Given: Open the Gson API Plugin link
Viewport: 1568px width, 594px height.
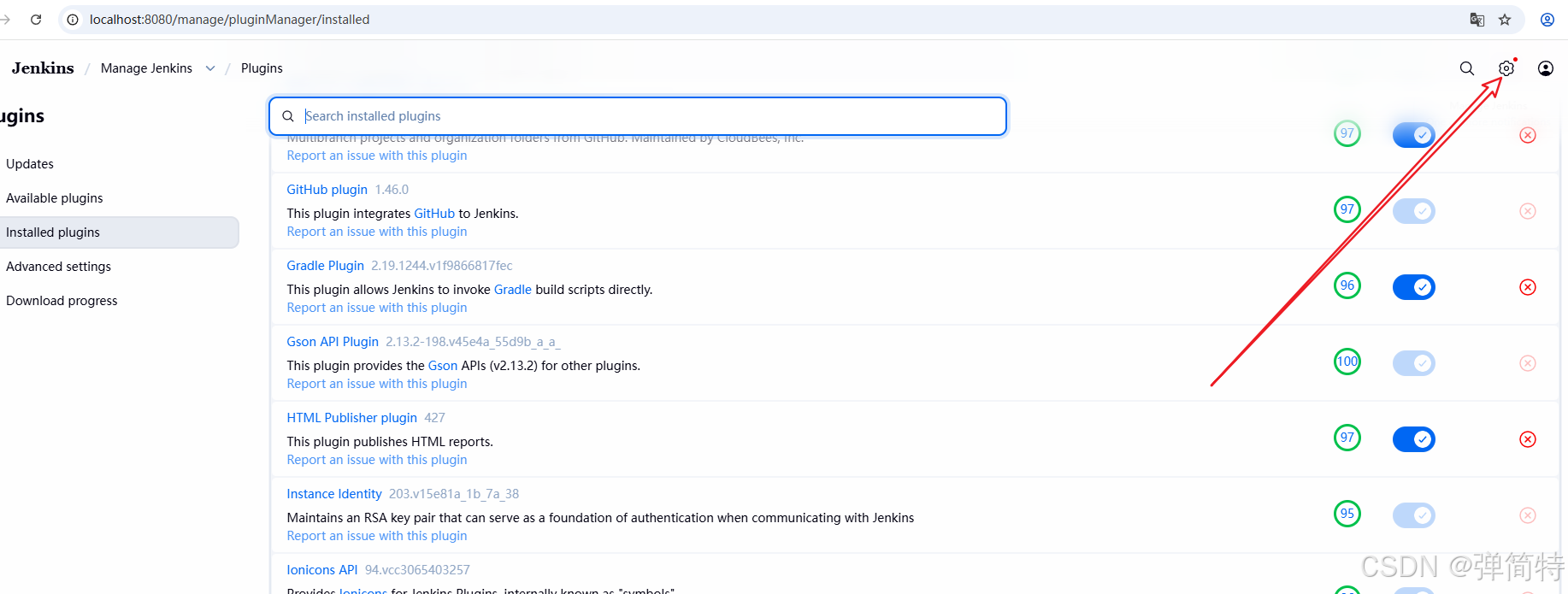Looking at the screenshot, I should (333, 342).
